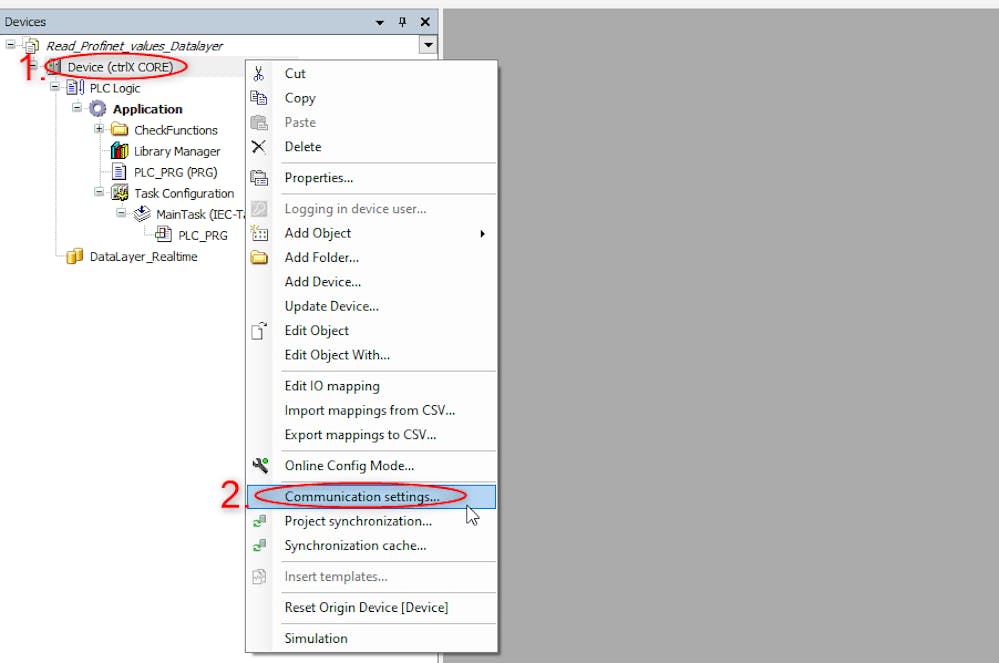Open the Devices panel options arrow
The image size is (999, 663).
coord(380,22)
